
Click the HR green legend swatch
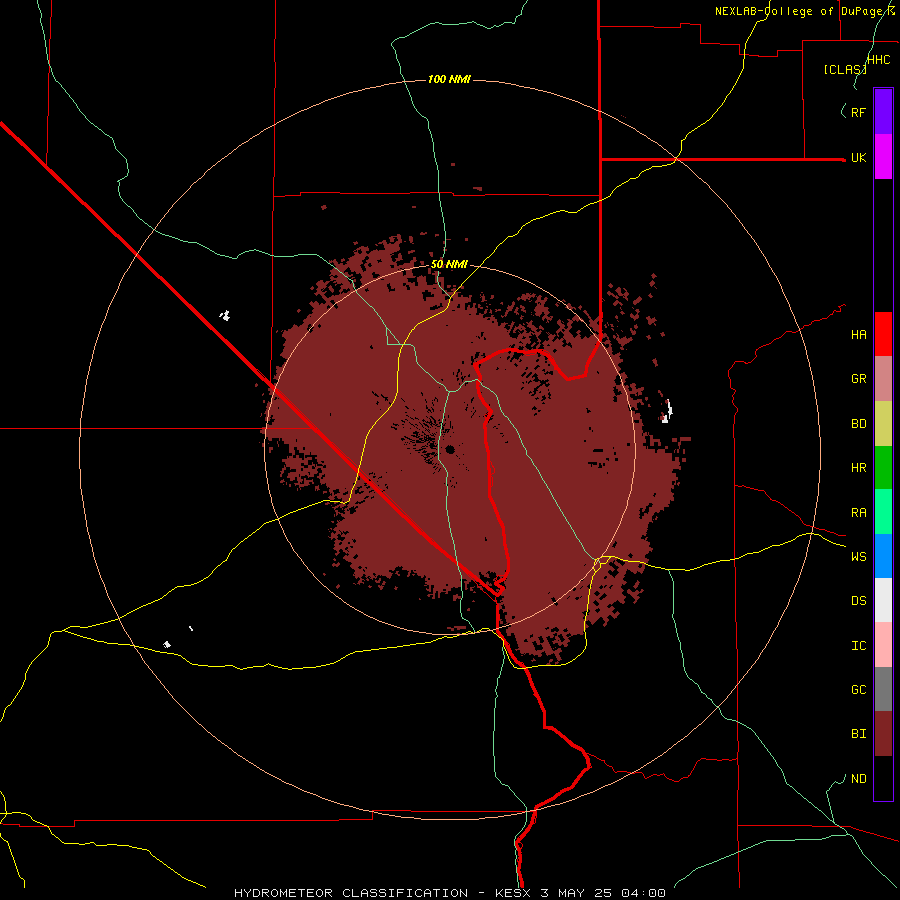pyautogui.click(x=883, y=467)
